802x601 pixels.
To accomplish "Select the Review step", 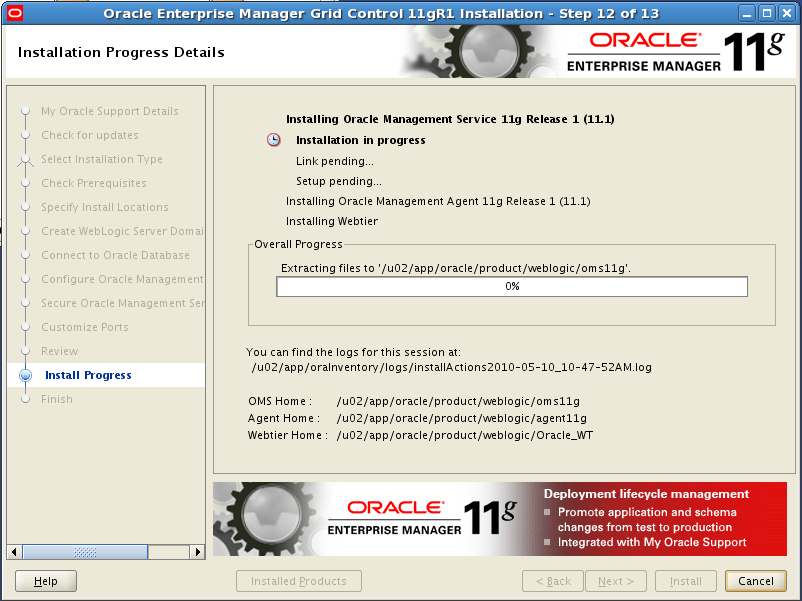I will [x=60, y=351].
